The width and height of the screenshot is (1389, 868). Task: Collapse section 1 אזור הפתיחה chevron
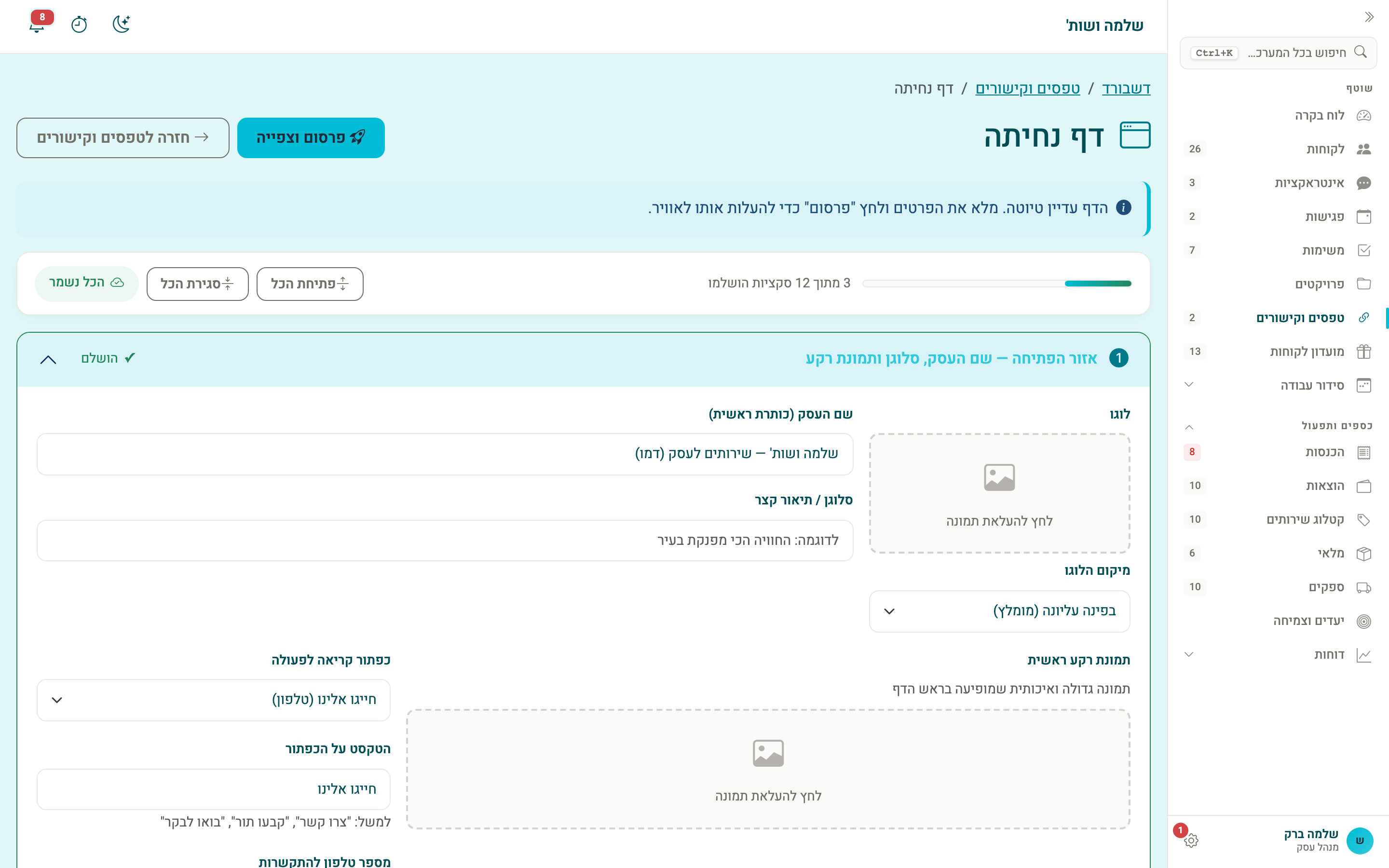pyautogui.click(x=48, y=359)
